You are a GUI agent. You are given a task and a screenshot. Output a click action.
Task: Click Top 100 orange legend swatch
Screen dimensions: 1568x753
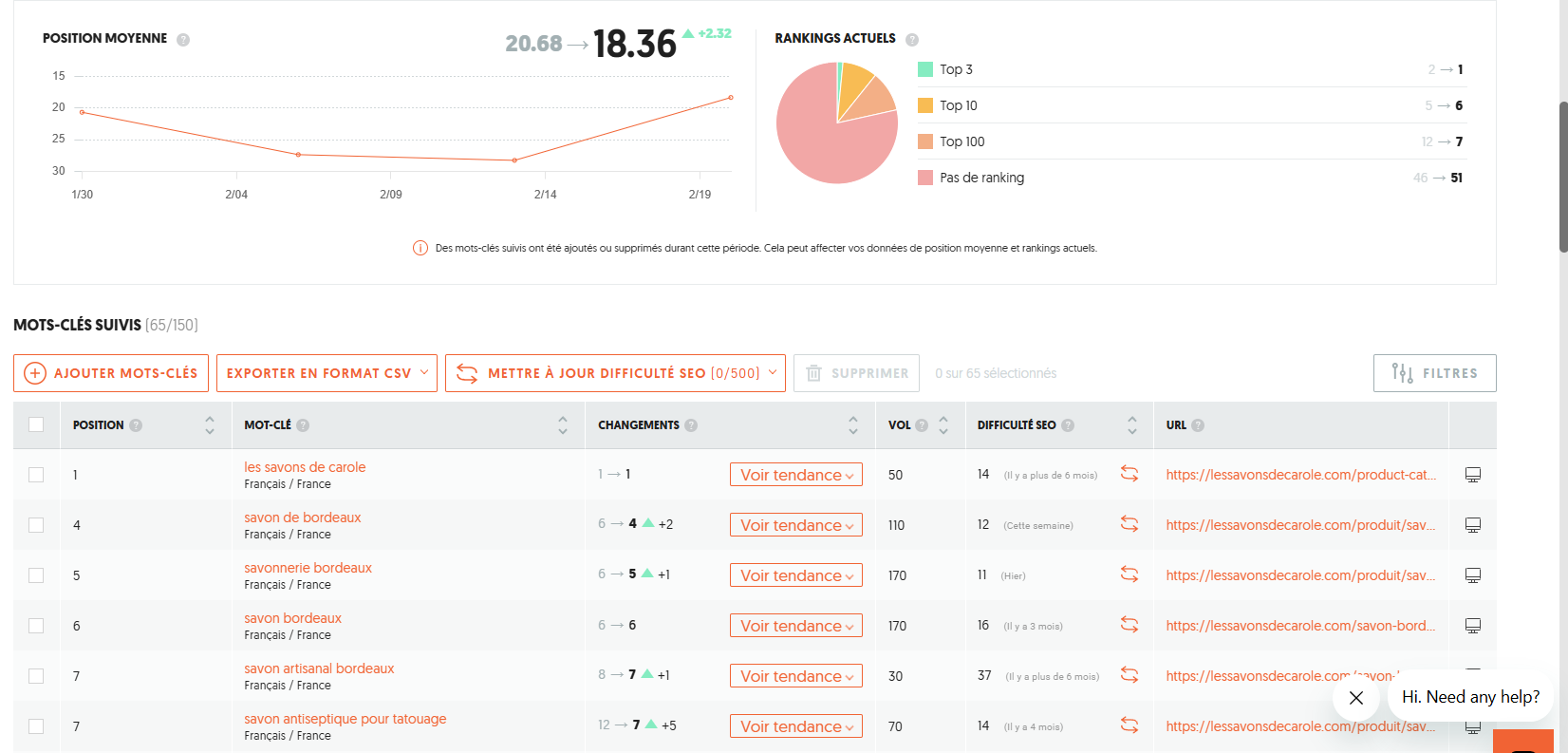(x=925, y=141)
